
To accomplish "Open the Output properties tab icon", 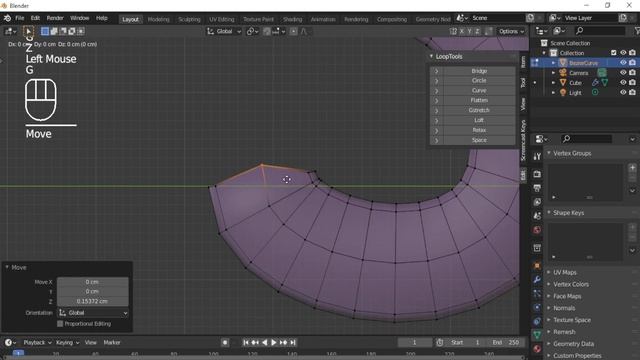I will click(537, 188).
